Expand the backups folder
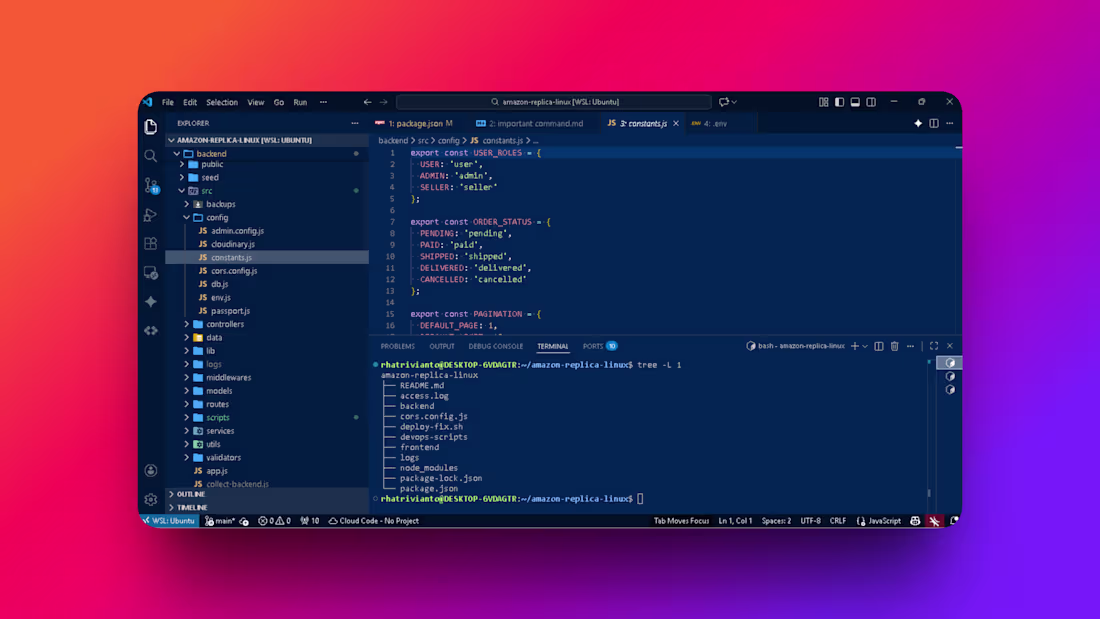The width and height of the screenshot is (1100, 619). [x=187, y=204]
